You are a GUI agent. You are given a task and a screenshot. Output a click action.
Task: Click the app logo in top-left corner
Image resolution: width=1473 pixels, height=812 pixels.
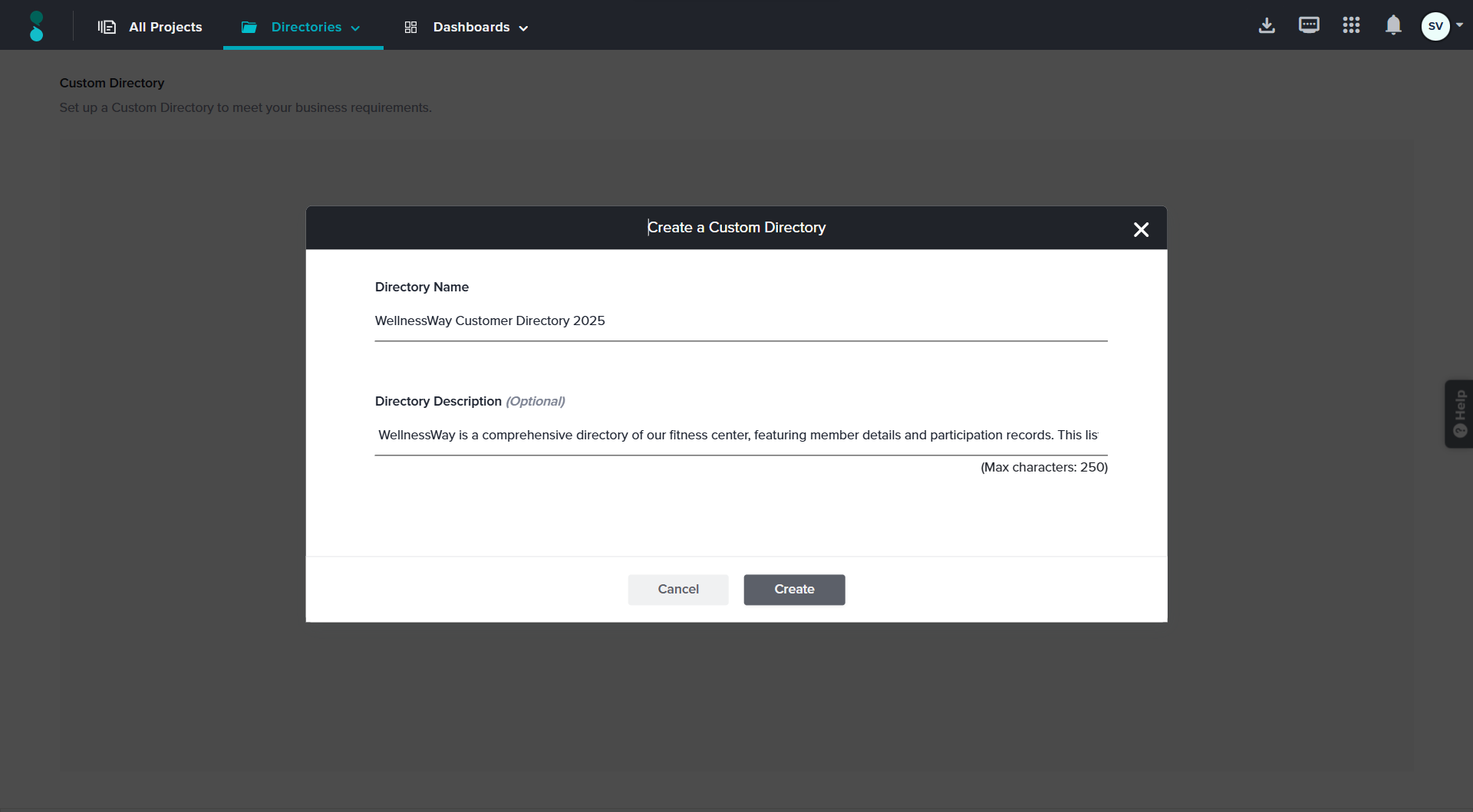[36, 26]
